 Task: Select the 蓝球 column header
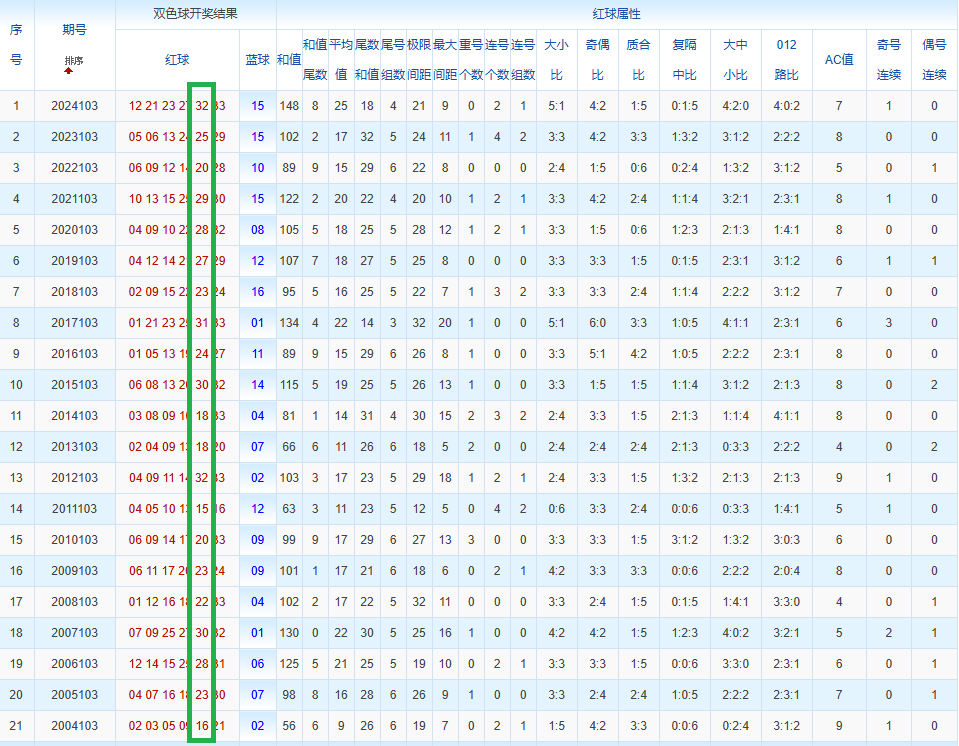[257, 59]
